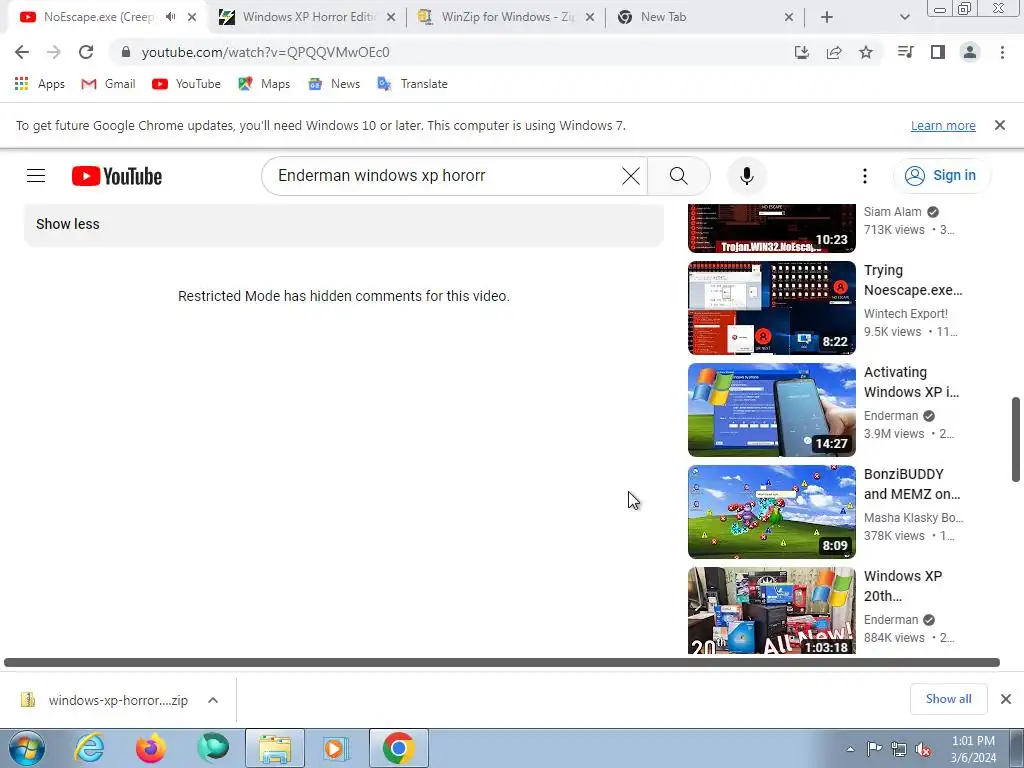1024x768 pixels.
Task: Open Chrome three-dot menu
Action: (x=1002, y=52)
